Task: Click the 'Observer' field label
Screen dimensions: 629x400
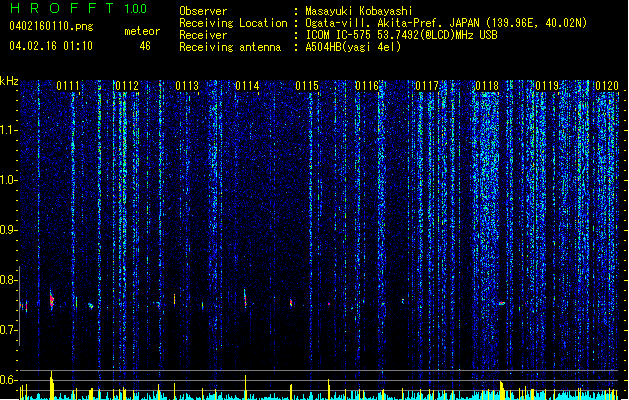Action: (x=203, y=11)
